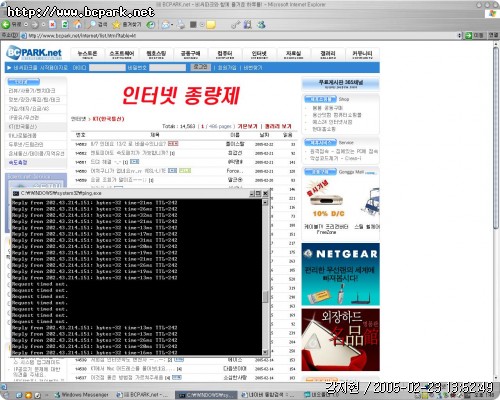Open the 웹호스팅 site tab
Image resolution: width=500 pixels, height=400 pixels.
[156, 54]
